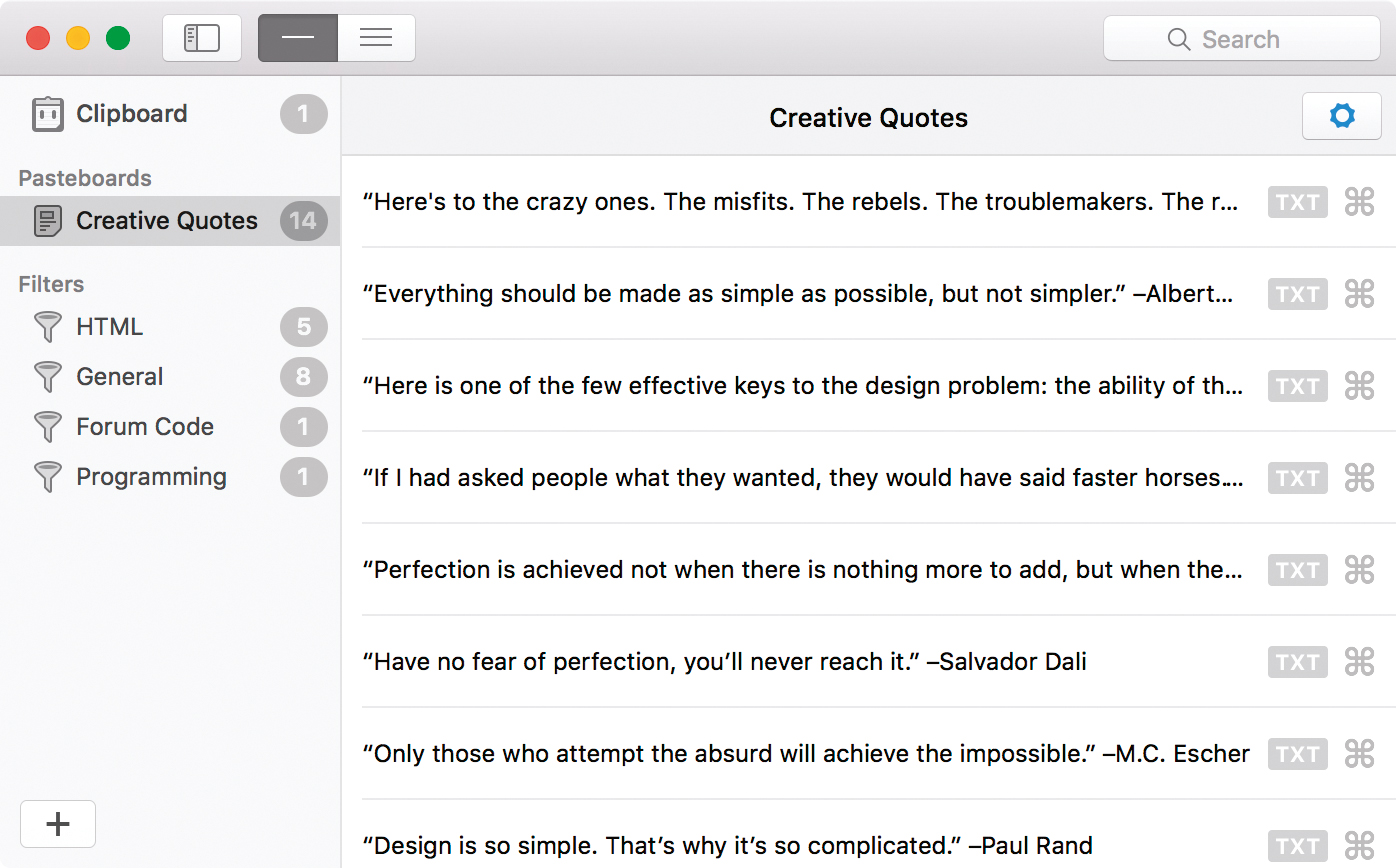
Task: Switch to single-line compact view
Action: pos(298,39)
